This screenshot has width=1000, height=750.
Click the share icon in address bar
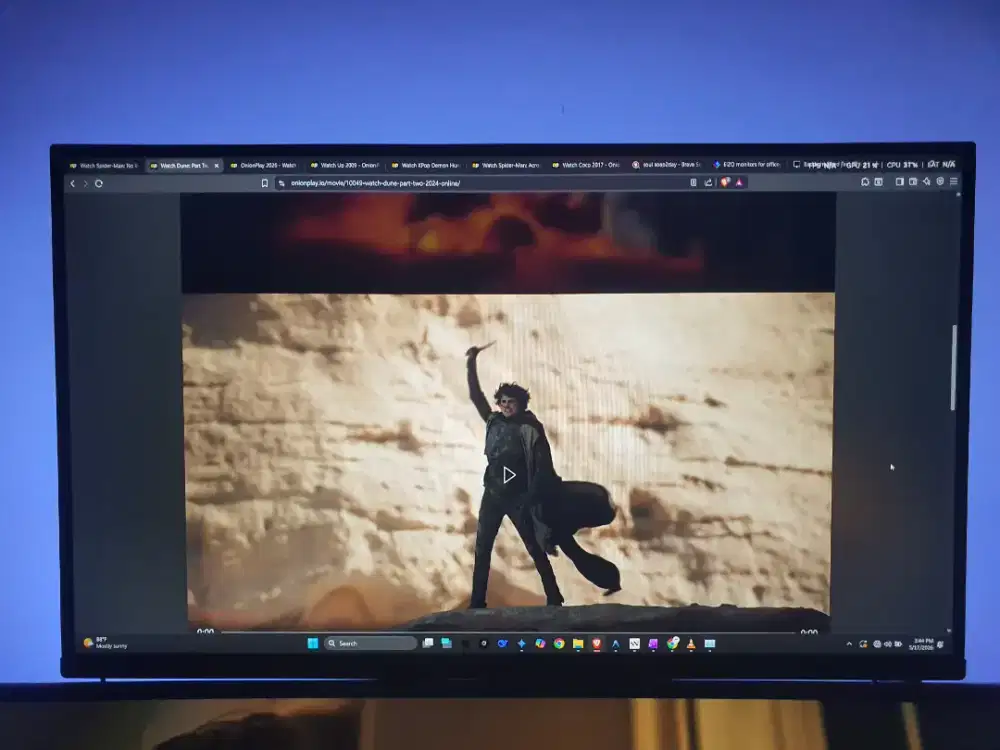[x=708, y=182]
